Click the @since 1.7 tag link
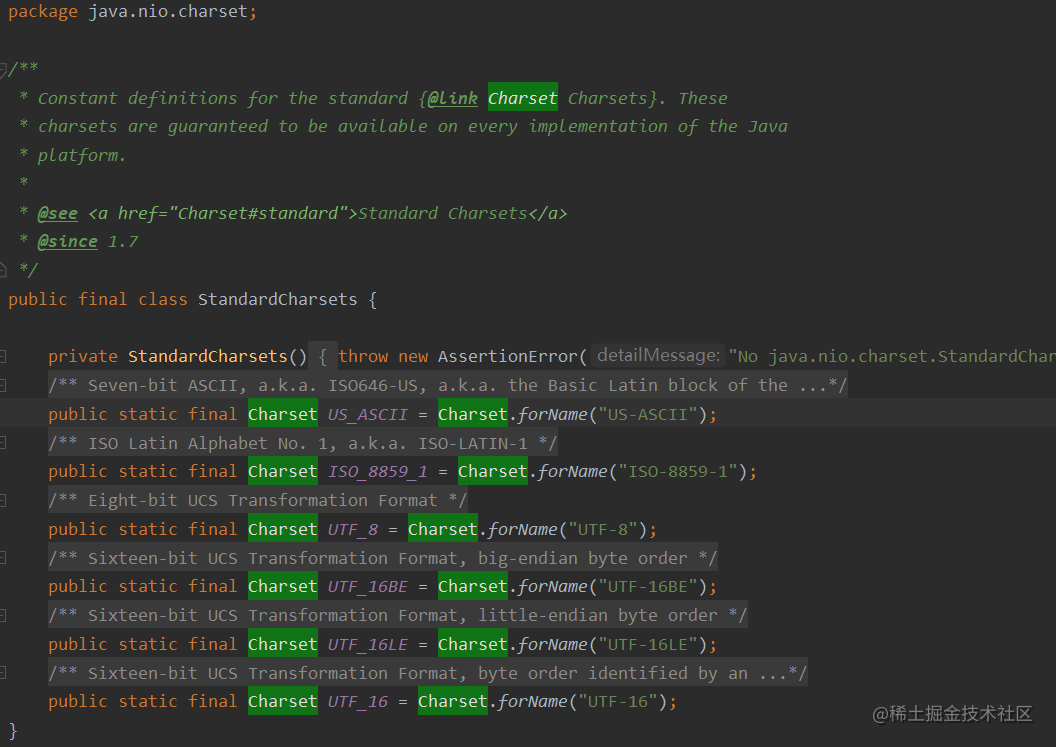Image resolution: width=1056 pixels, height=747 pixels. tap(67, 240)
